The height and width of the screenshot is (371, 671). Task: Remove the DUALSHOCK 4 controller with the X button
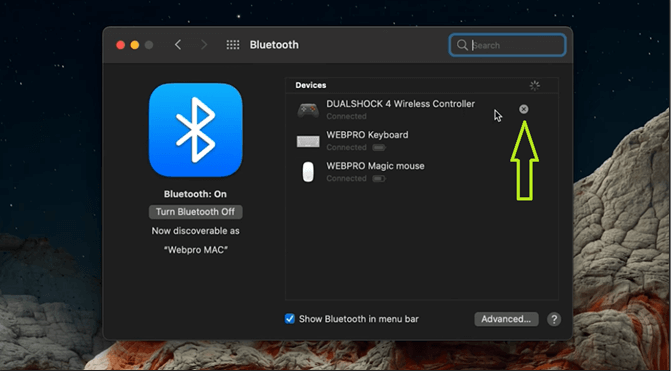[523, 109]
